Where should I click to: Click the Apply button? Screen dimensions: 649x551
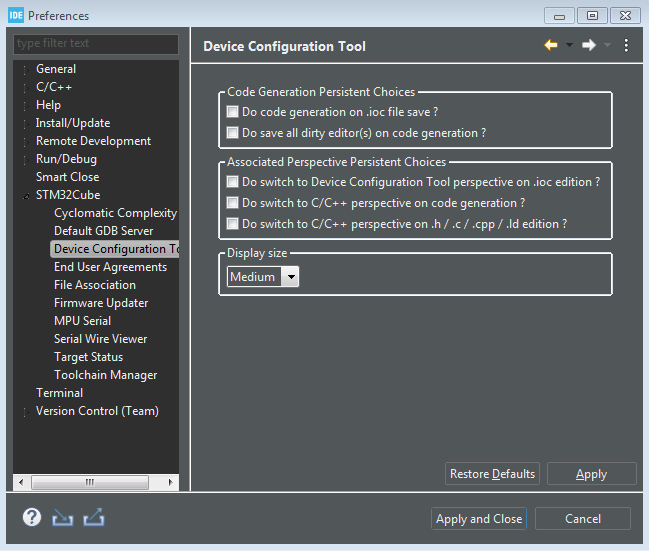click(x=591, y=474)
